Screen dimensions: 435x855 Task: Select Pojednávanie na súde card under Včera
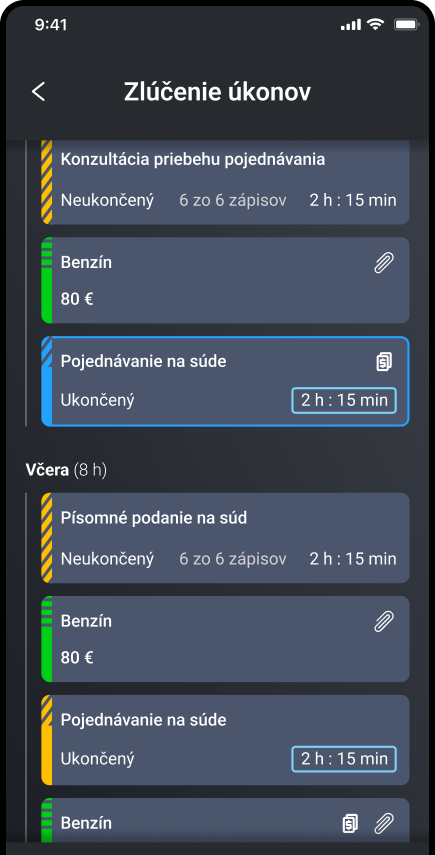pyautogui.click(x=225, y=740)
